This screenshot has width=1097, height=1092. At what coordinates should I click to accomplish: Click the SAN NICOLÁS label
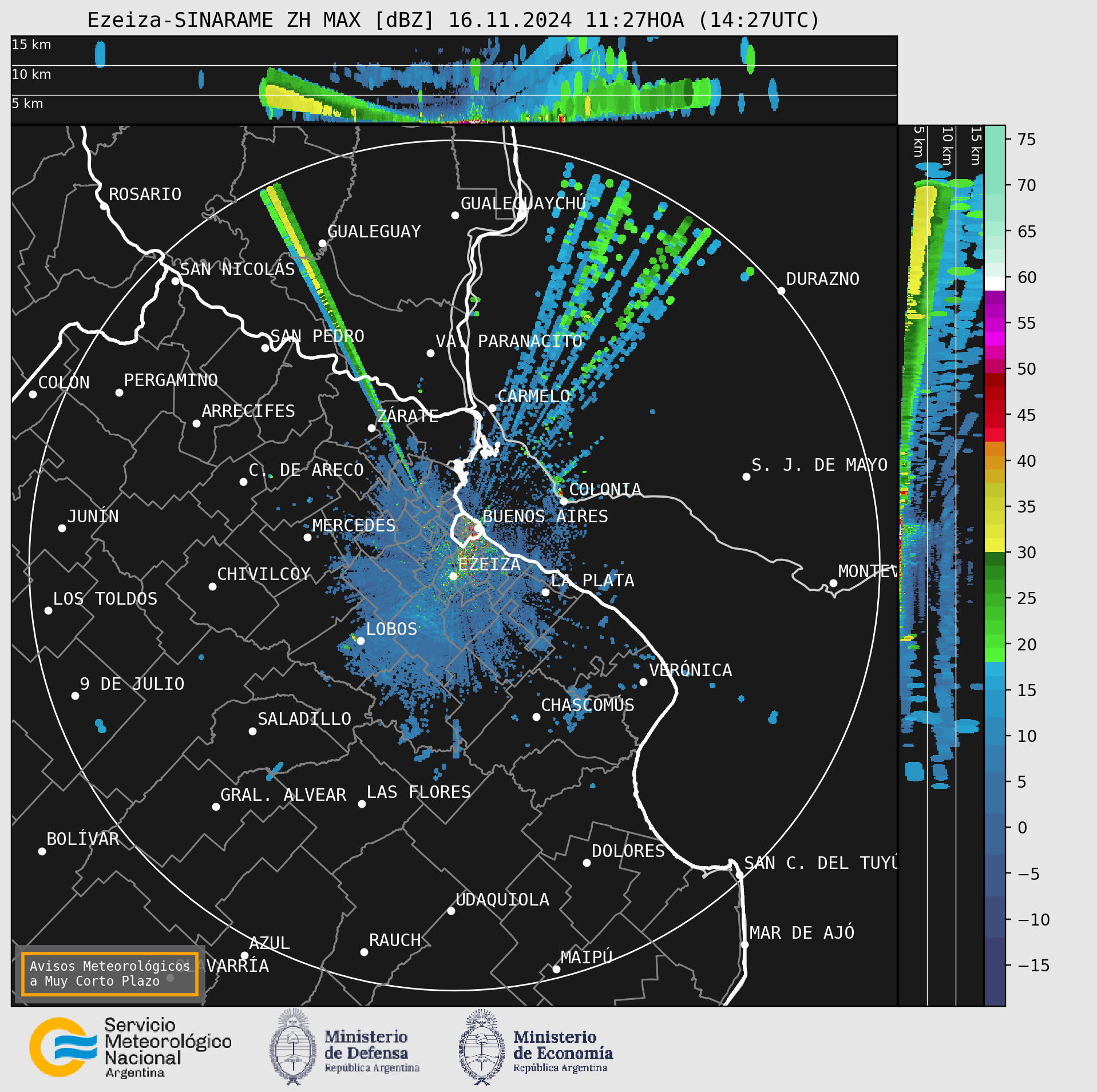click(237, 269)
